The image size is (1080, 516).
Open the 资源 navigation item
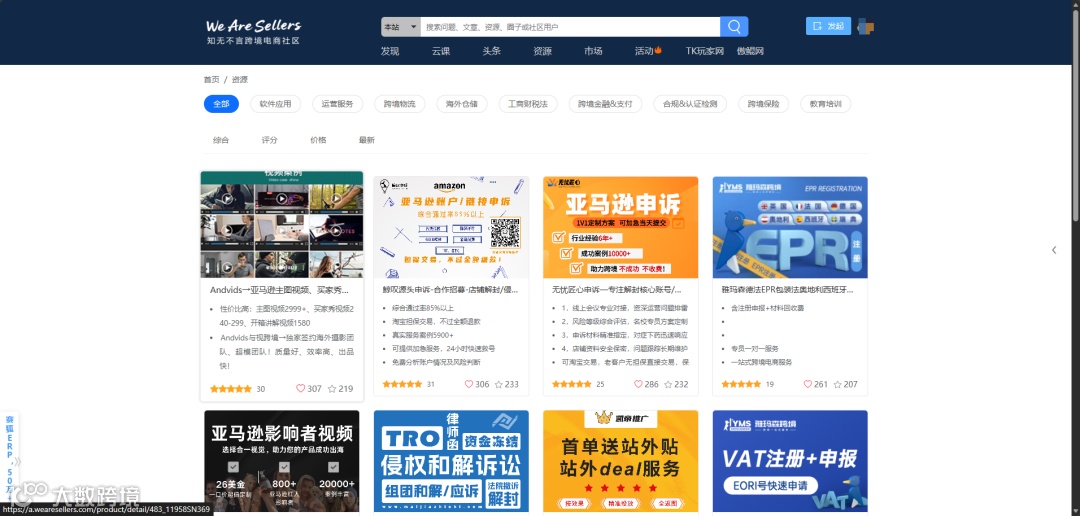click(542, 51)
